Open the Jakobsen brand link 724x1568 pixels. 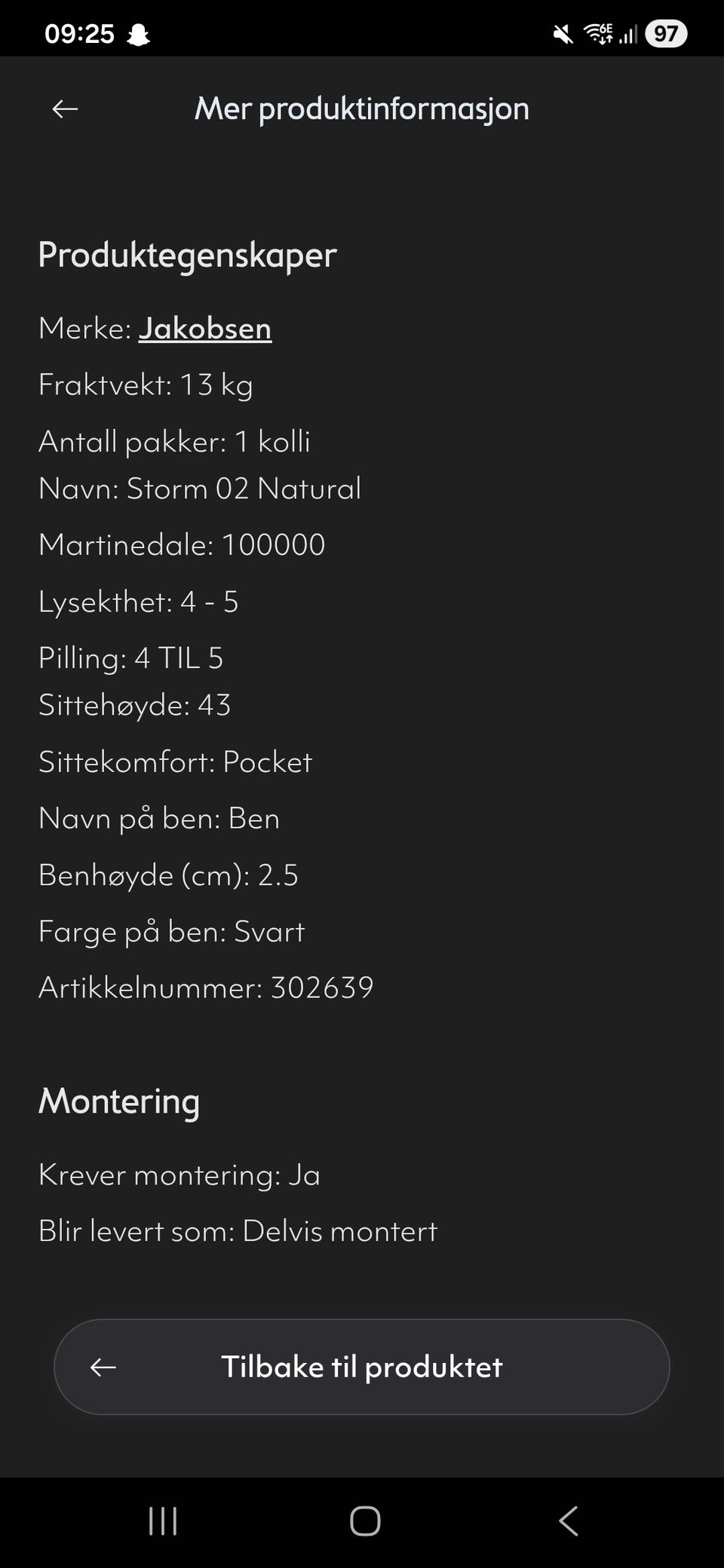point(204,329)
